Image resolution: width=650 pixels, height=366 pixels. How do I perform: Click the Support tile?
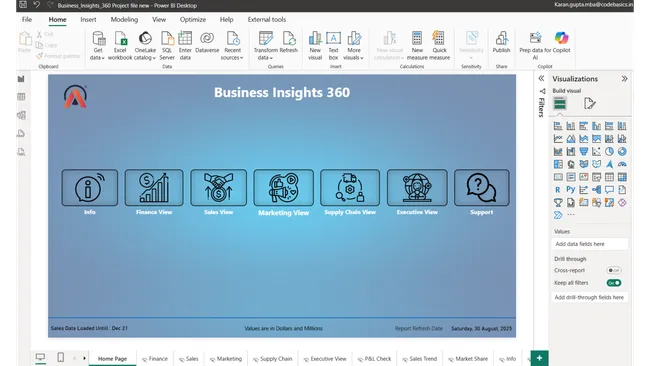482,188
